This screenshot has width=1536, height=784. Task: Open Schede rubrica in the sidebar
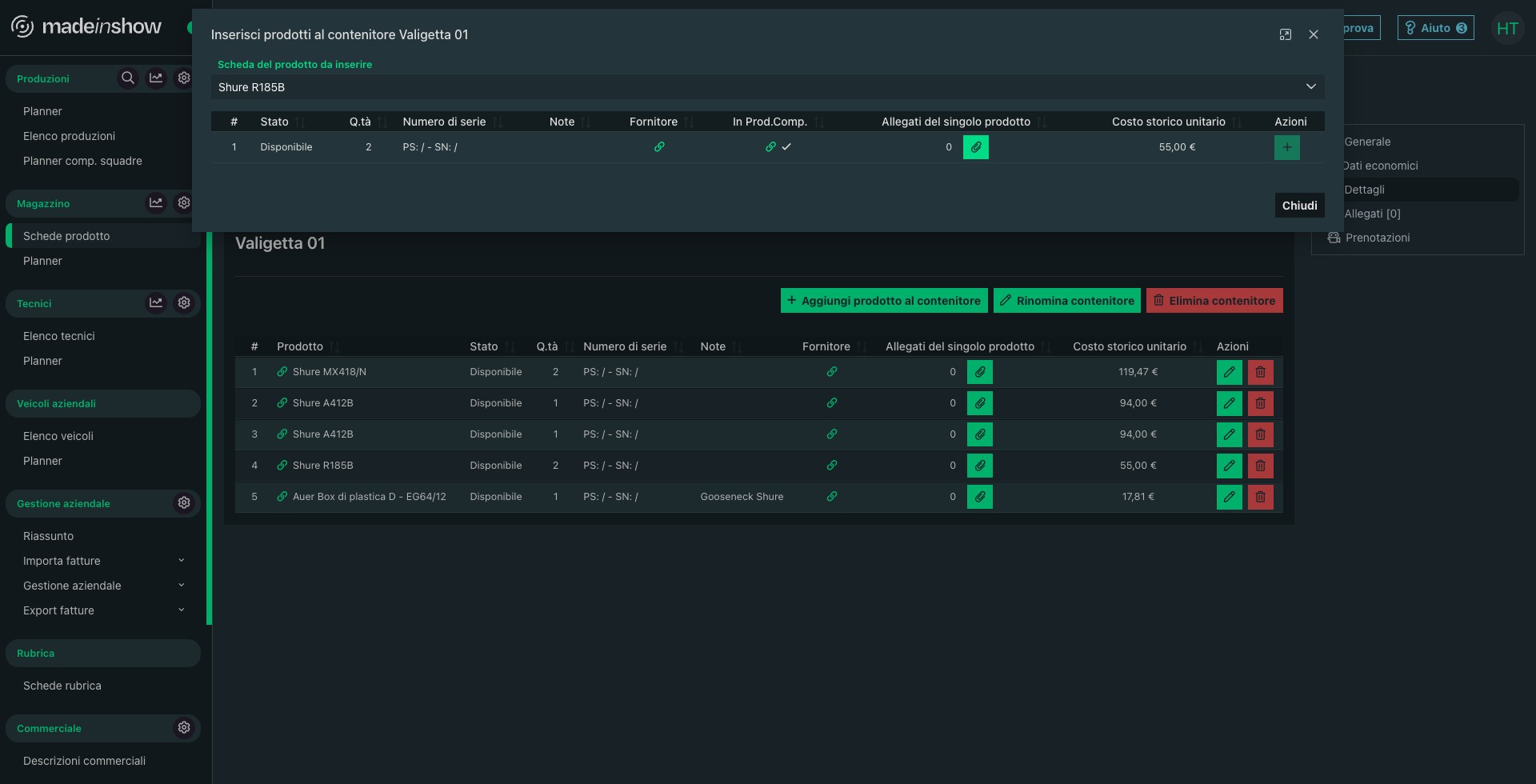pyautogui.click(x=62, y=686)
